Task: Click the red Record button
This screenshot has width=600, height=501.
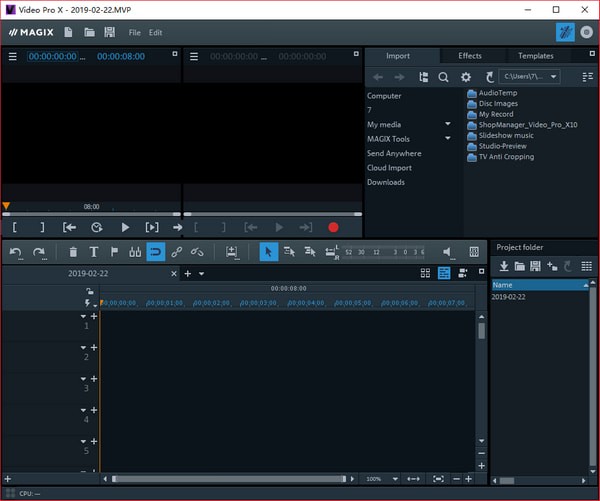Action: click(333, 227)
